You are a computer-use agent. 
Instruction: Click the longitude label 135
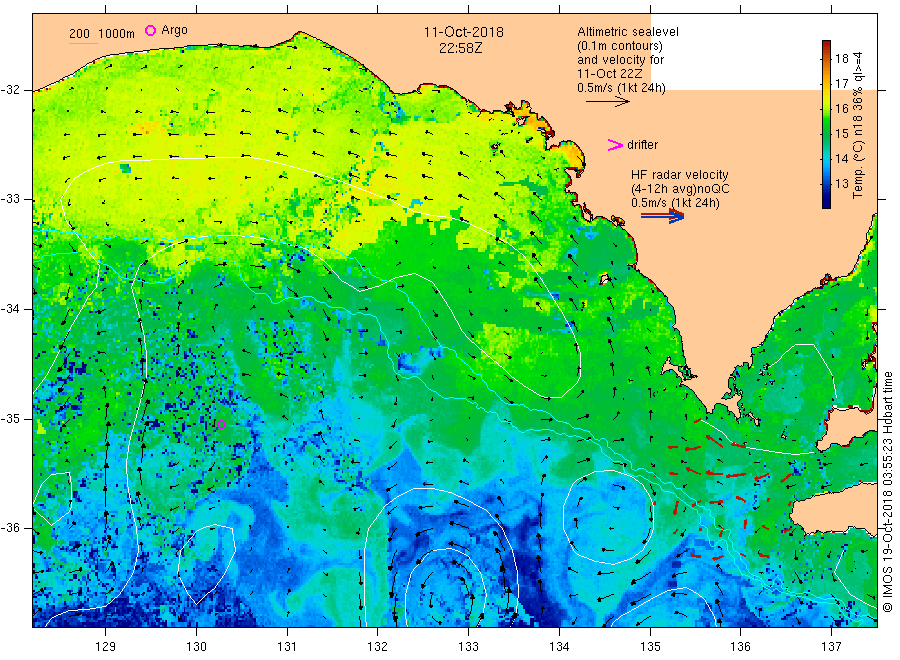[x=650, y=647]
